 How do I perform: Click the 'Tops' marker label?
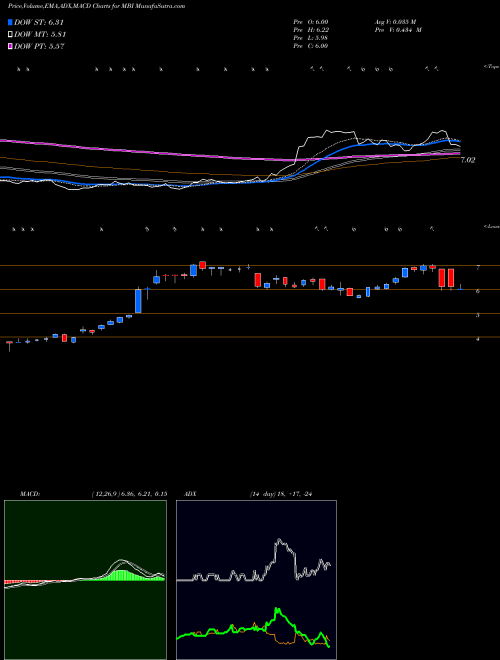[x=492, y=67]
